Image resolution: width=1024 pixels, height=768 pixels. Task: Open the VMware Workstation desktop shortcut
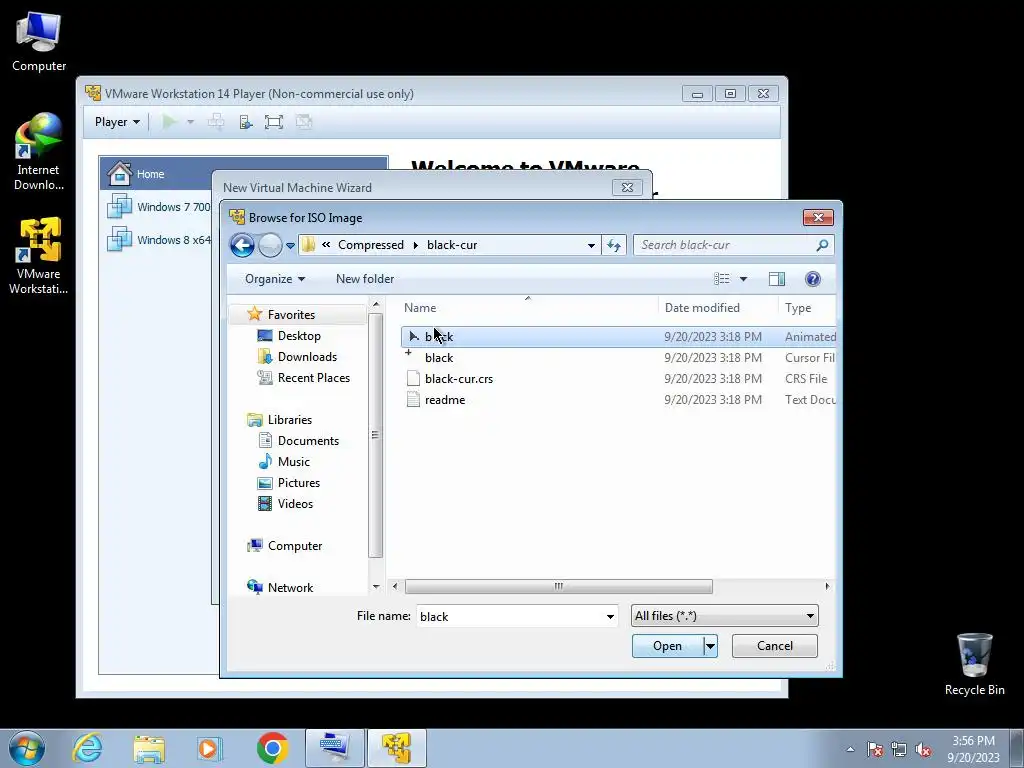click(x=39, y=256)
